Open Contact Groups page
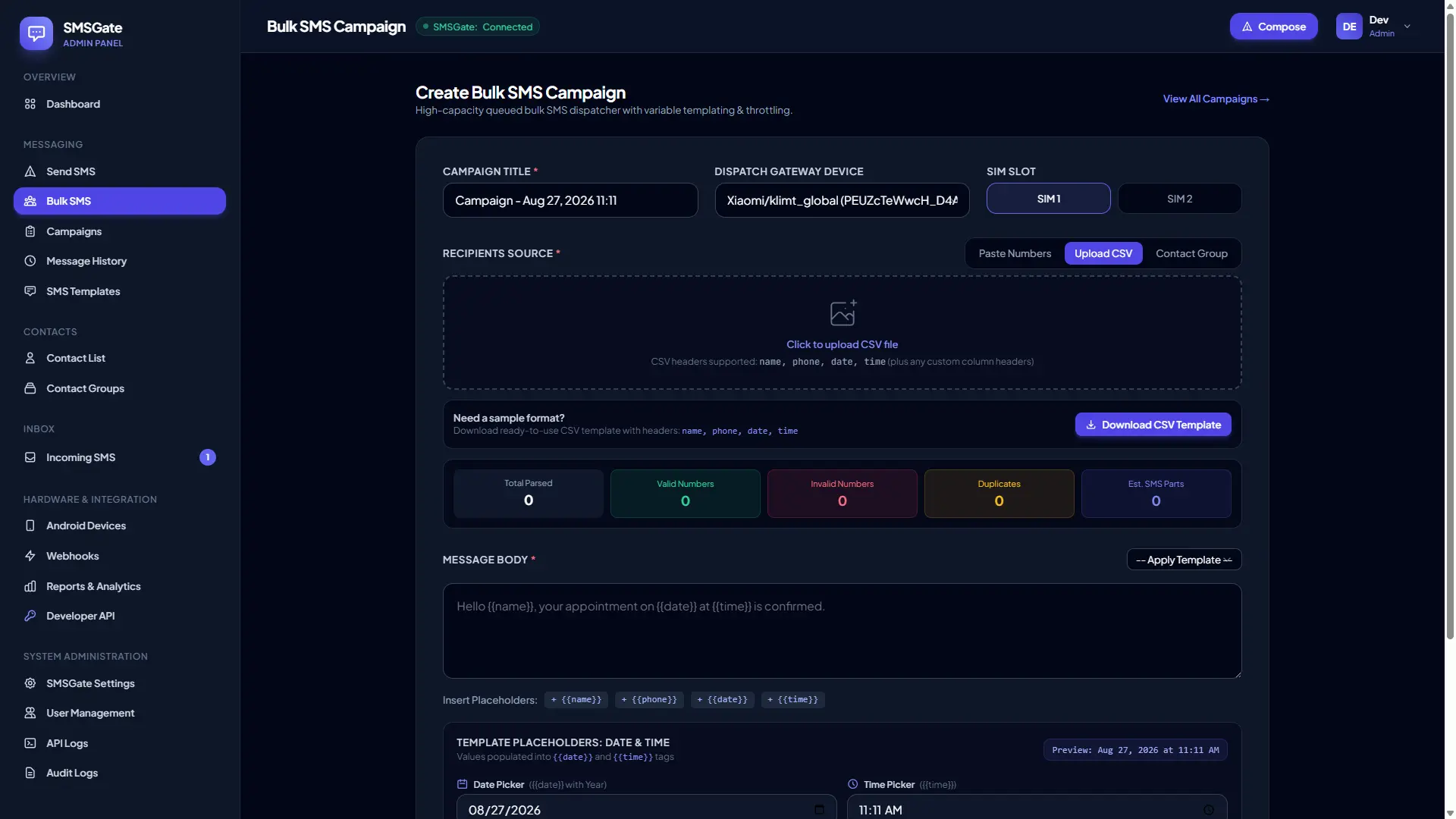This screenshot has height=819, width=1456. tap(120, 388)
